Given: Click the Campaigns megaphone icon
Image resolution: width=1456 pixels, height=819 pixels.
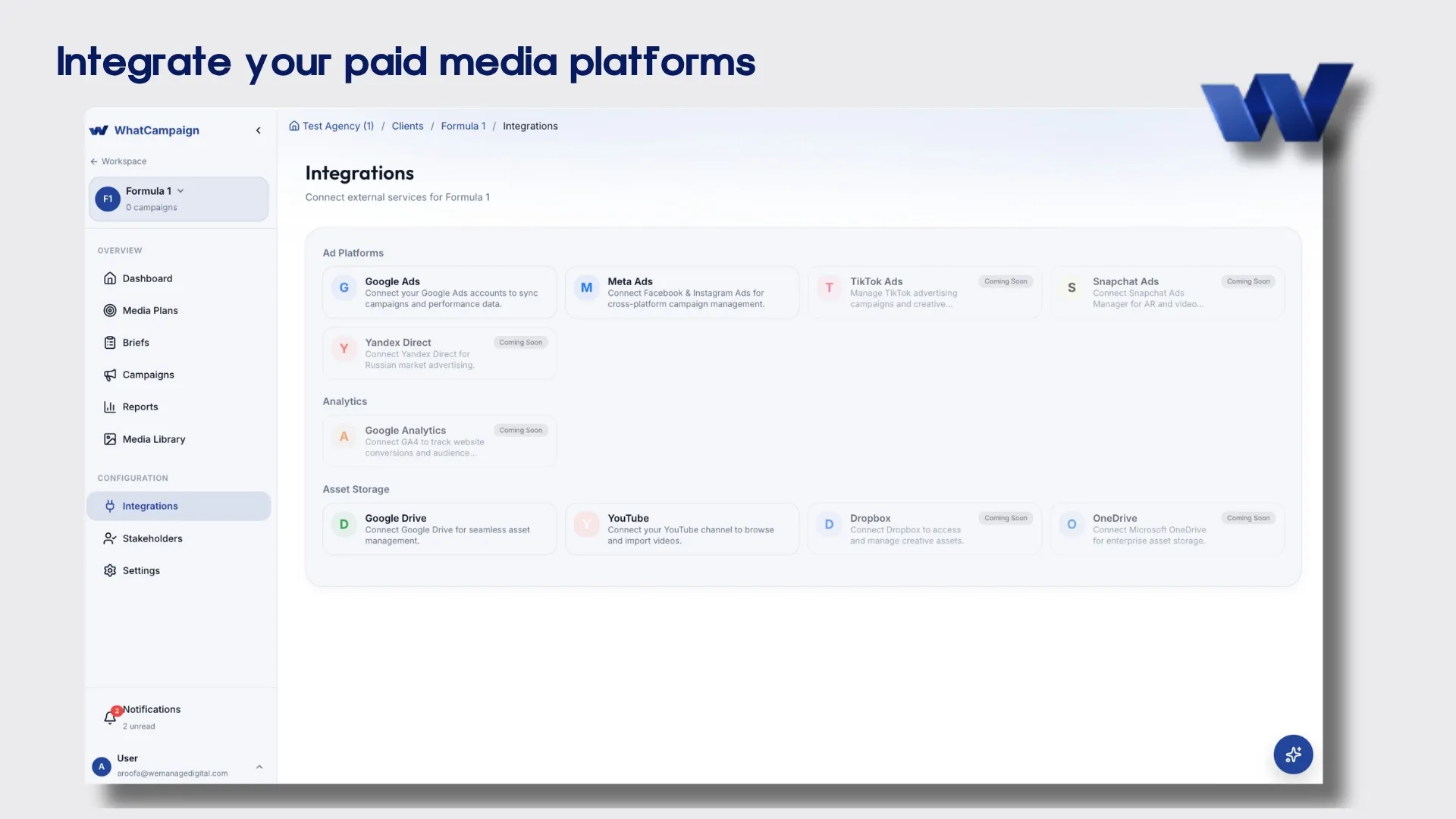Looking at the screenshot, I should [x=110, y=375].
